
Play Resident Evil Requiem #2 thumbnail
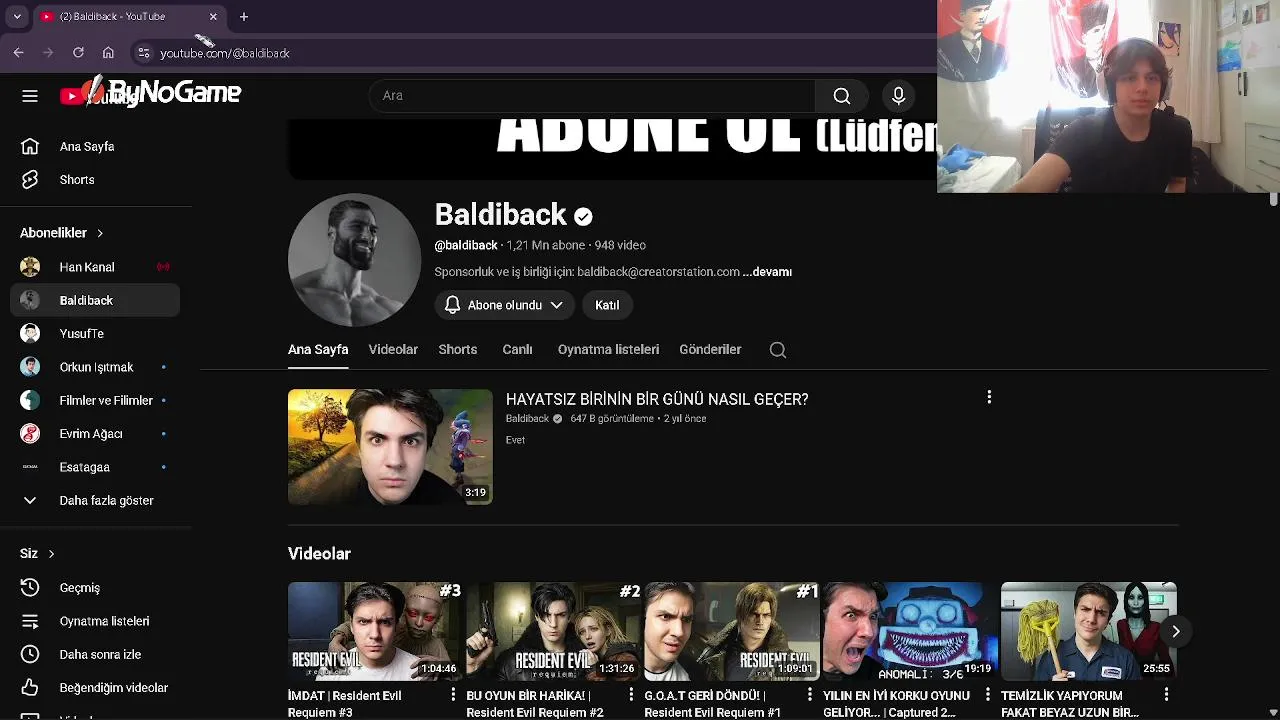click(553, 631)
